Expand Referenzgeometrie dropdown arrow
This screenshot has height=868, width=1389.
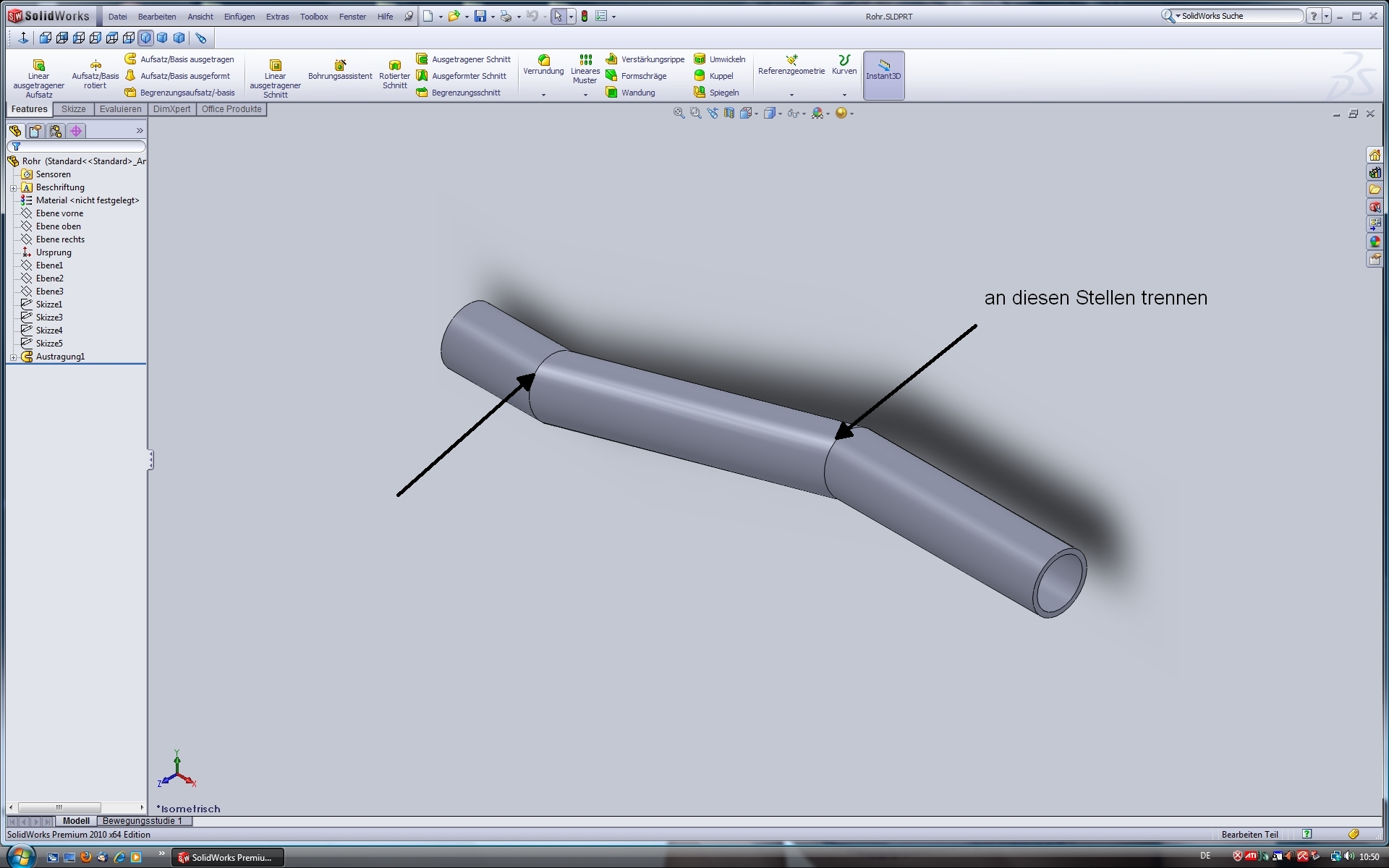(791, 95)
